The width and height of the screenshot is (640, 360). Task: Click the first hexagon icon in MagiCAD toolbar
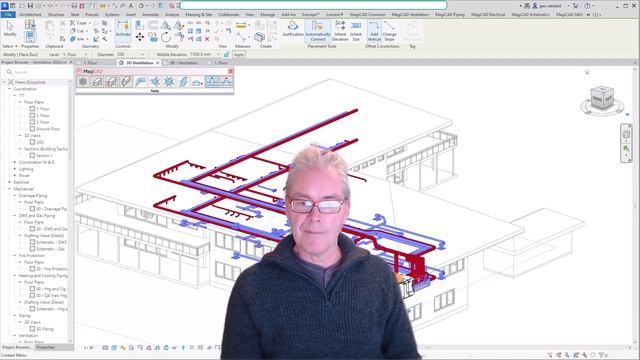click(x=83, y=82)
